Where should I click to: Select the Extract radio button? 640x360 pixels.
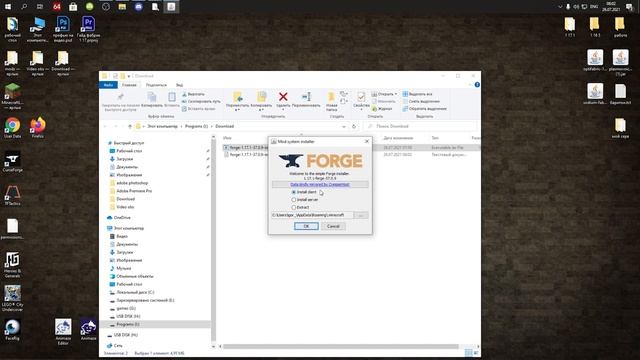(293, 207)
